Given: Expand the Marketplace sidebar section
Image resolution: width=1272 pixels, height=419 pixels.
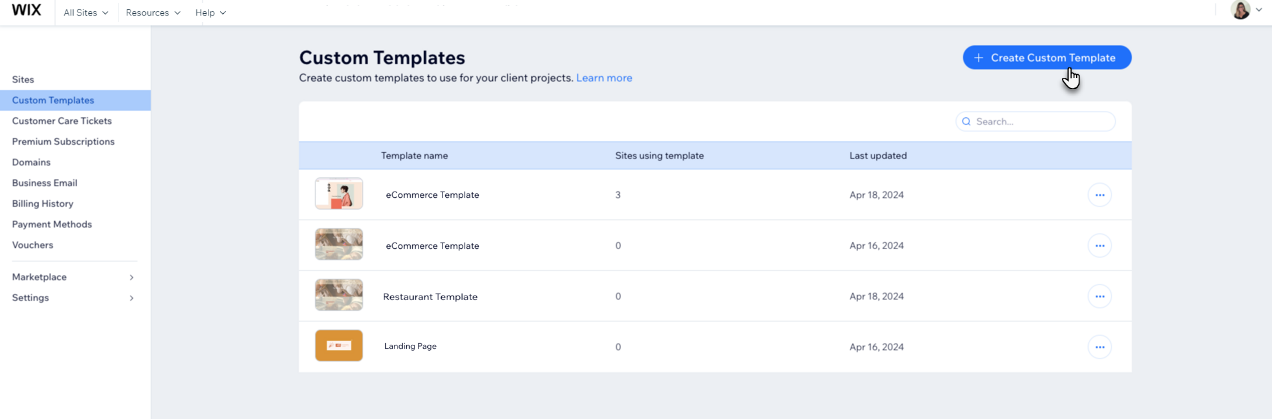Looking at the screenshot, I should pos(75,277).
